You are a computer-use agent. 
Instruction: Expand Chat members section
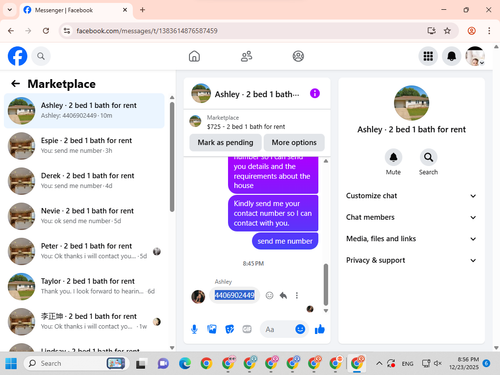point(411,217)
